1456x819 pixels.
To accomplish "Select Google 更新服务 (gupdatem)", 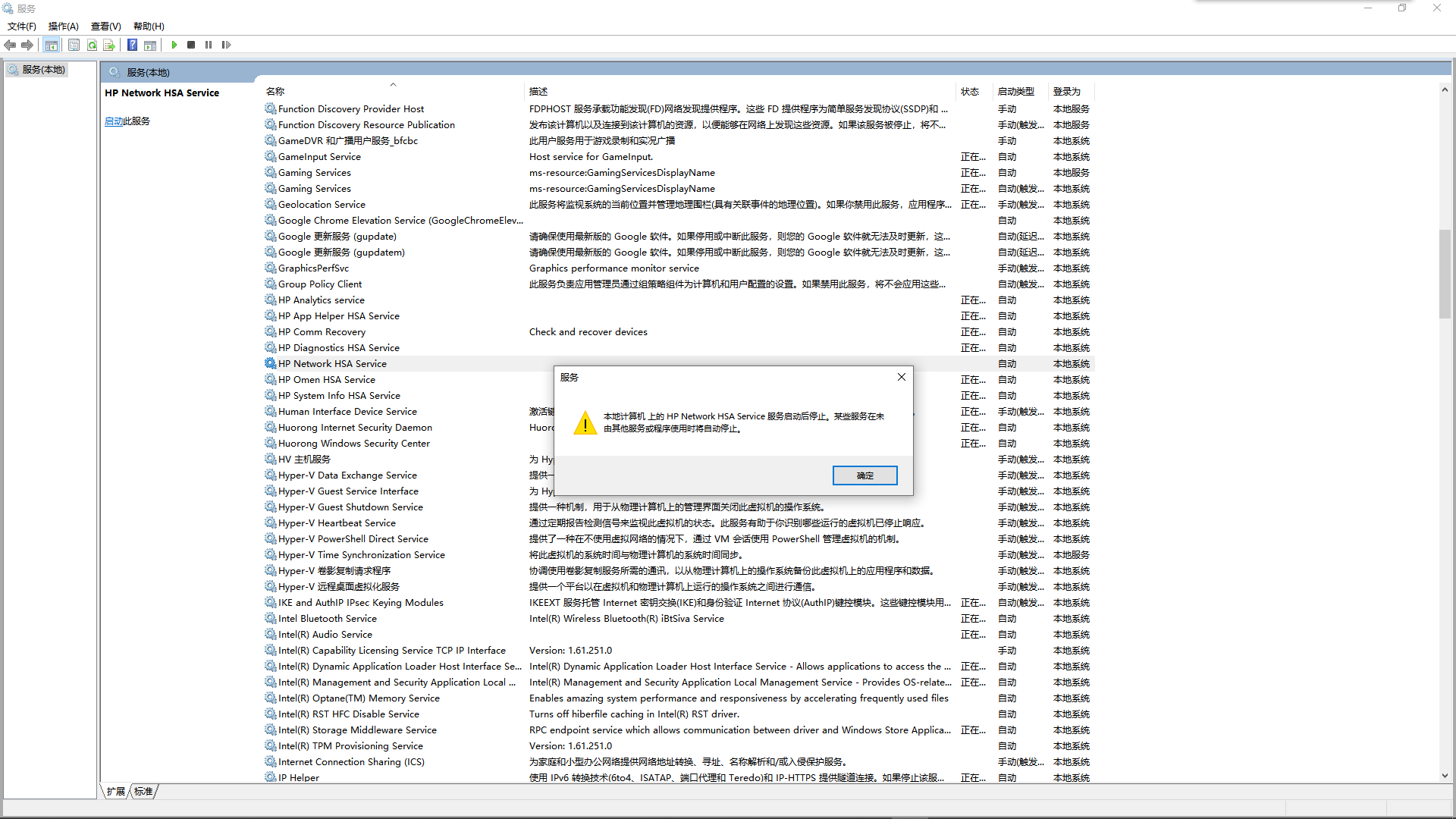I will point(678,252).
